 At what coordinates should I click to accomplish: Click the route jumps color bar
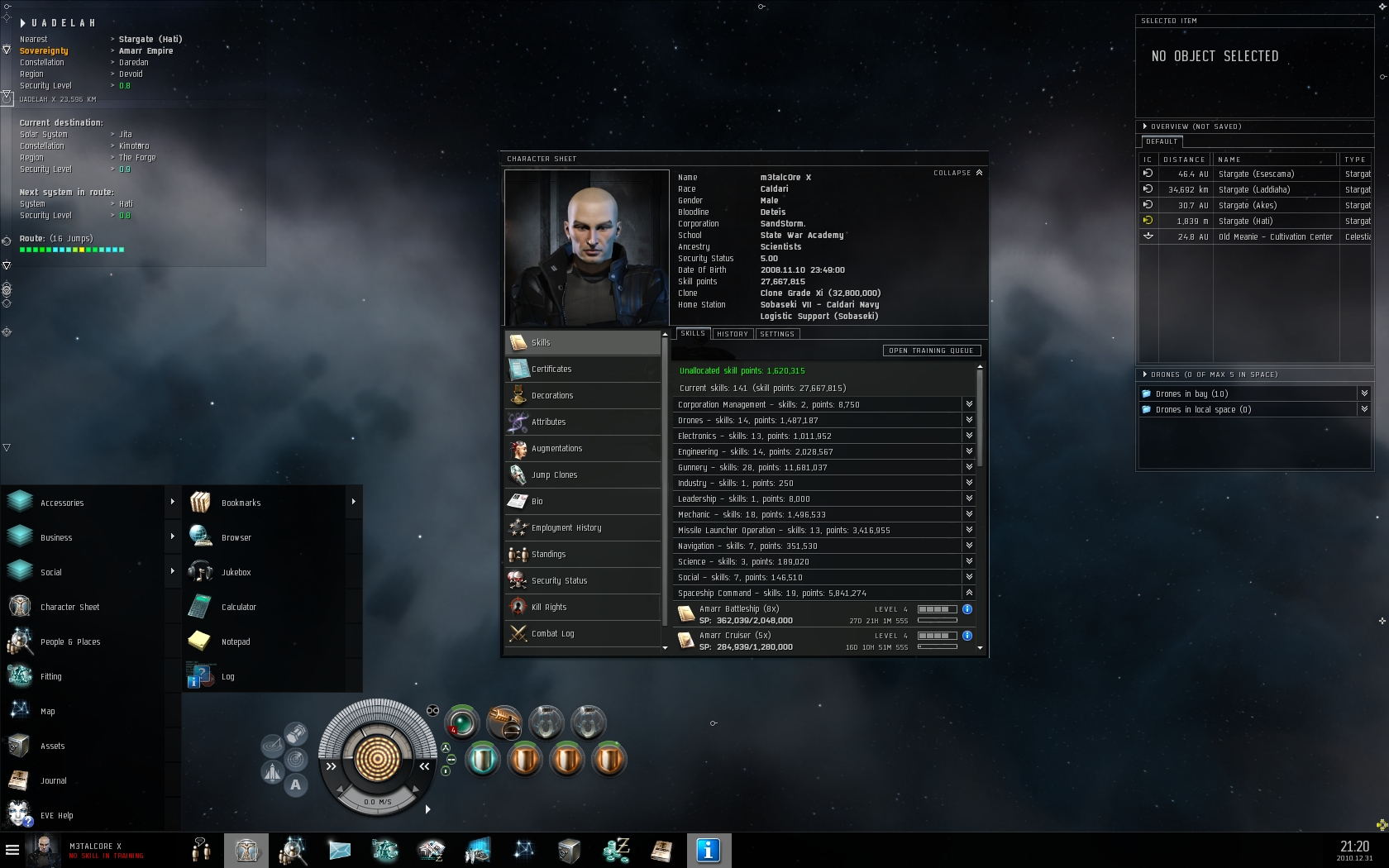(x=72, y=250)
